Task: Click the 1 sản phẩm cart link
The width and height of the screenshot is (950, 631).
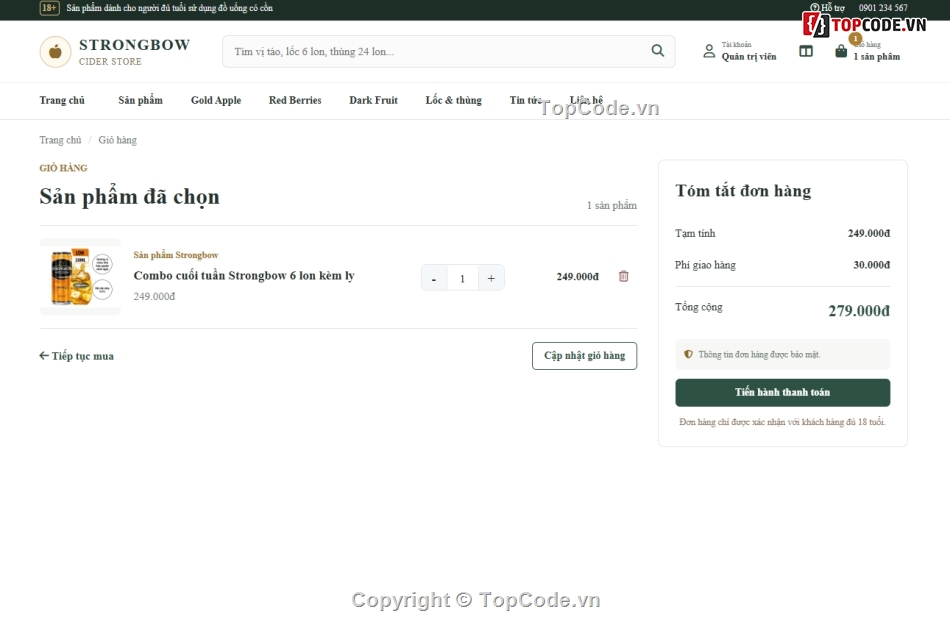Action: point(876,56)
